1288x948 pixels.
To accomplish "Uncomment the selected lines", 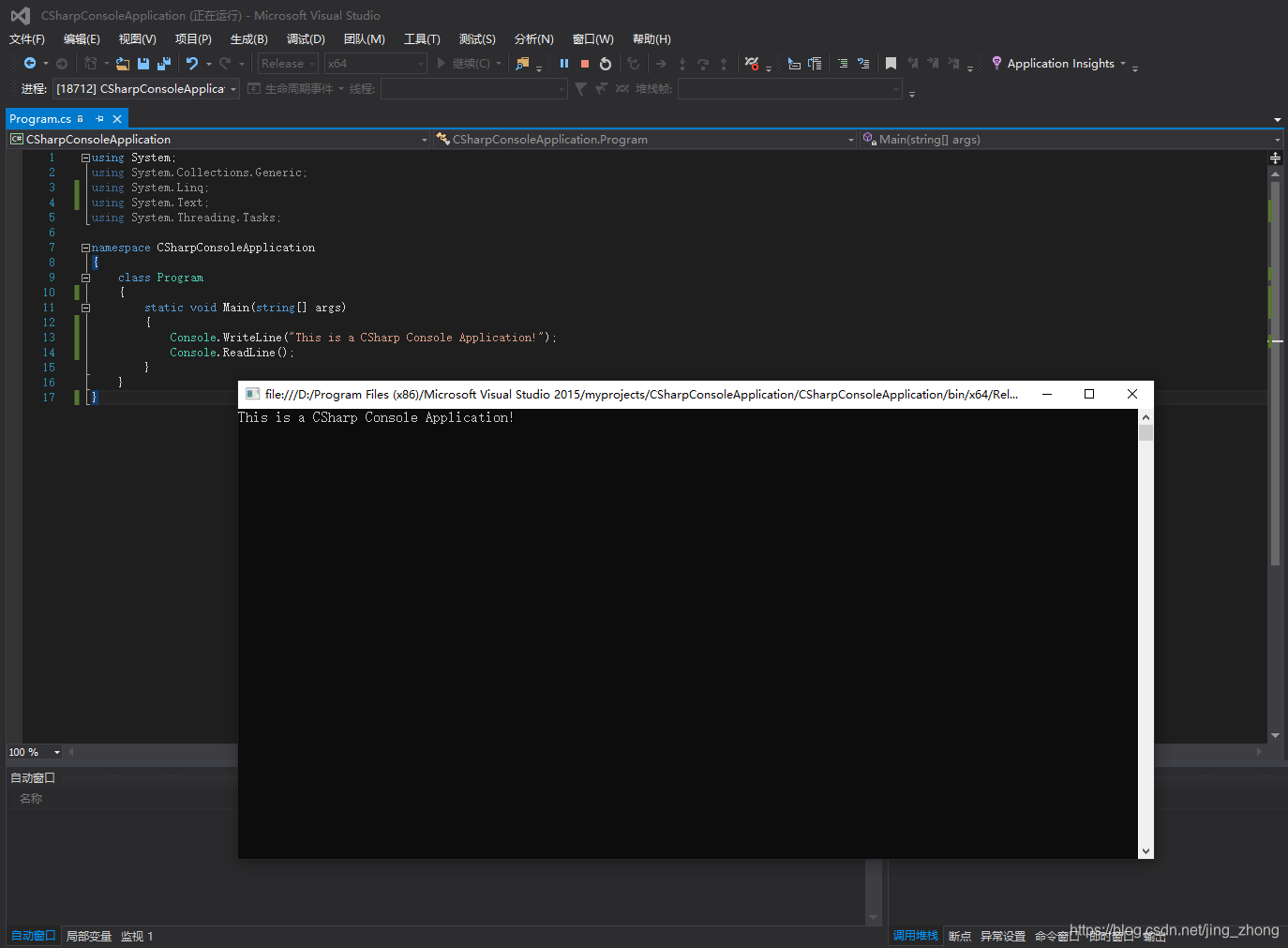I will tap(863, 64).
